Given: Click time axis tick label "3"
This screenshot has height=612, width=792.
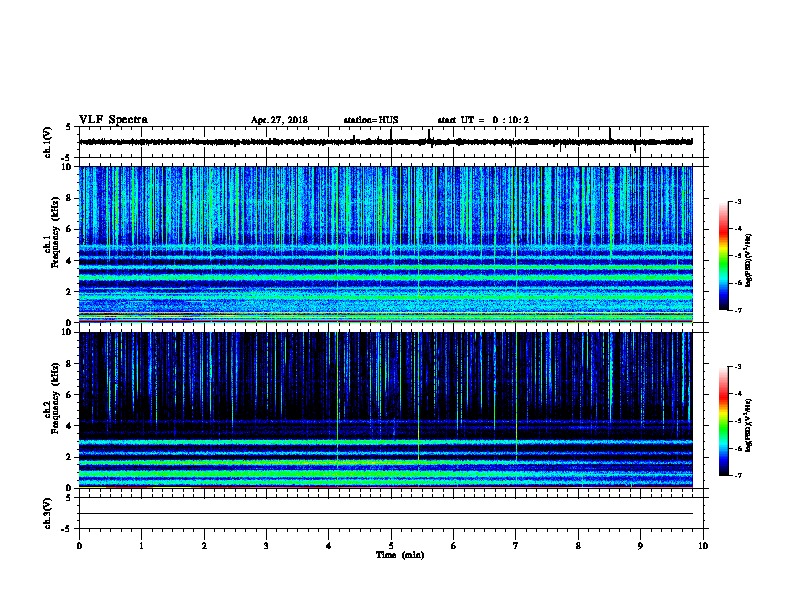Looking at the screenshot, I should (266, 545).
